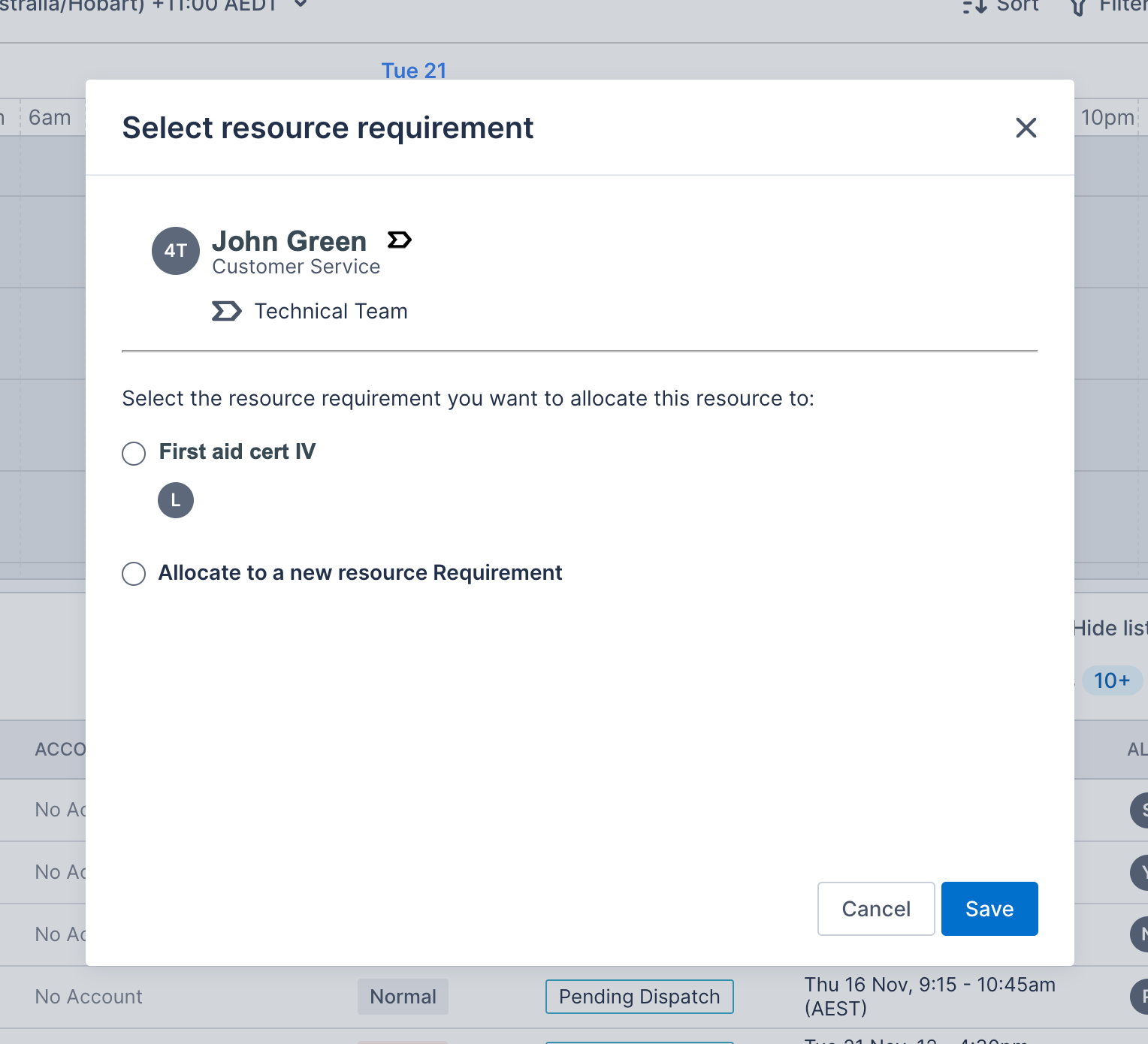This screenshot has width=1148, height=1044.
Task: Click John Green's 4T avatar icon
Action: [175, 251]
